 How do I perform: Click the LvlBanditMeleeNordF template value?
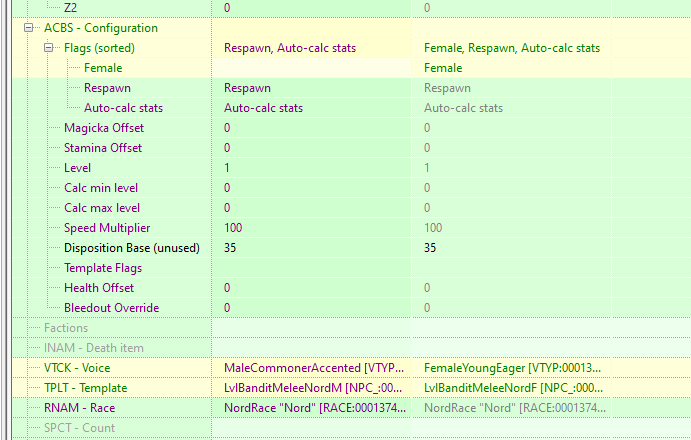coord(513,388)
